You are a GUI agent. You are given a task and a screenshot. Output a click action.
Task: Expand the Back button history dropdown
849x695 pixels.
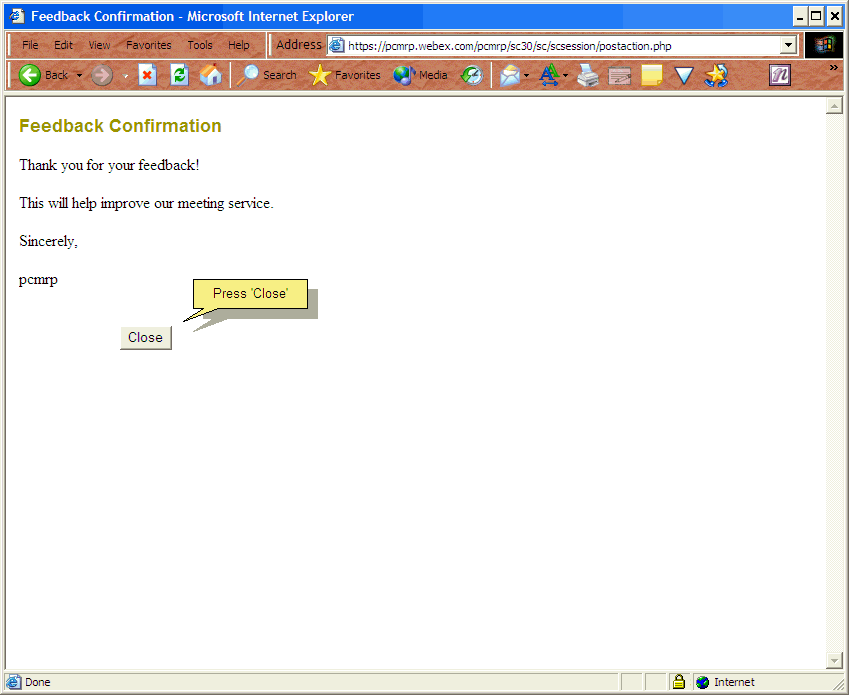(79, 75)
